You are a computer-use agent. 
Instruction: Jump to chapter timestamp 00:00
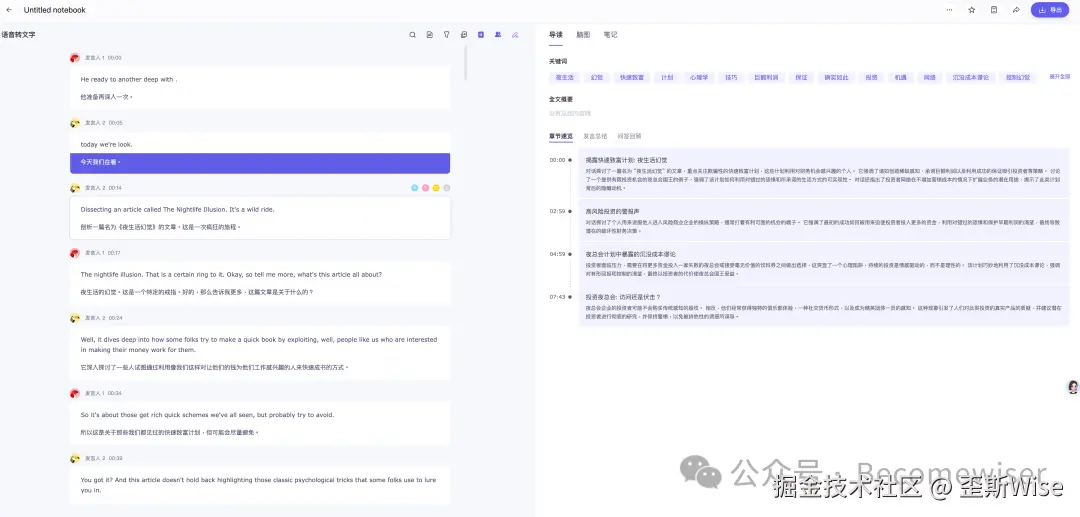click(557, 160)
